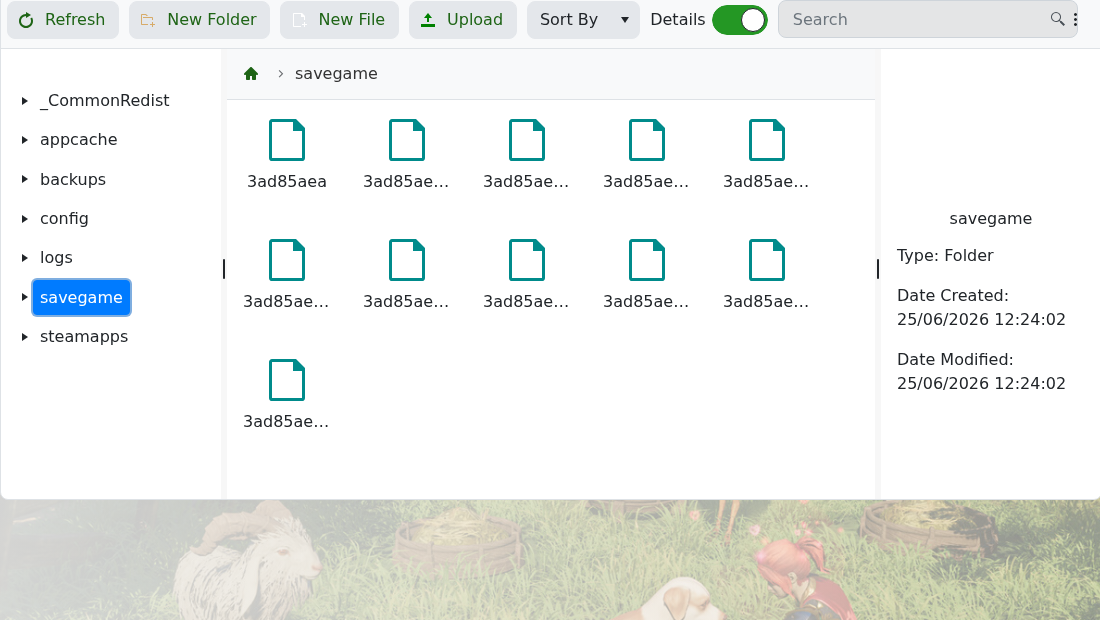This screenshot has width=1100, height=620.
Task: Select the lone file icon in third row
Action: coord(287,380)
